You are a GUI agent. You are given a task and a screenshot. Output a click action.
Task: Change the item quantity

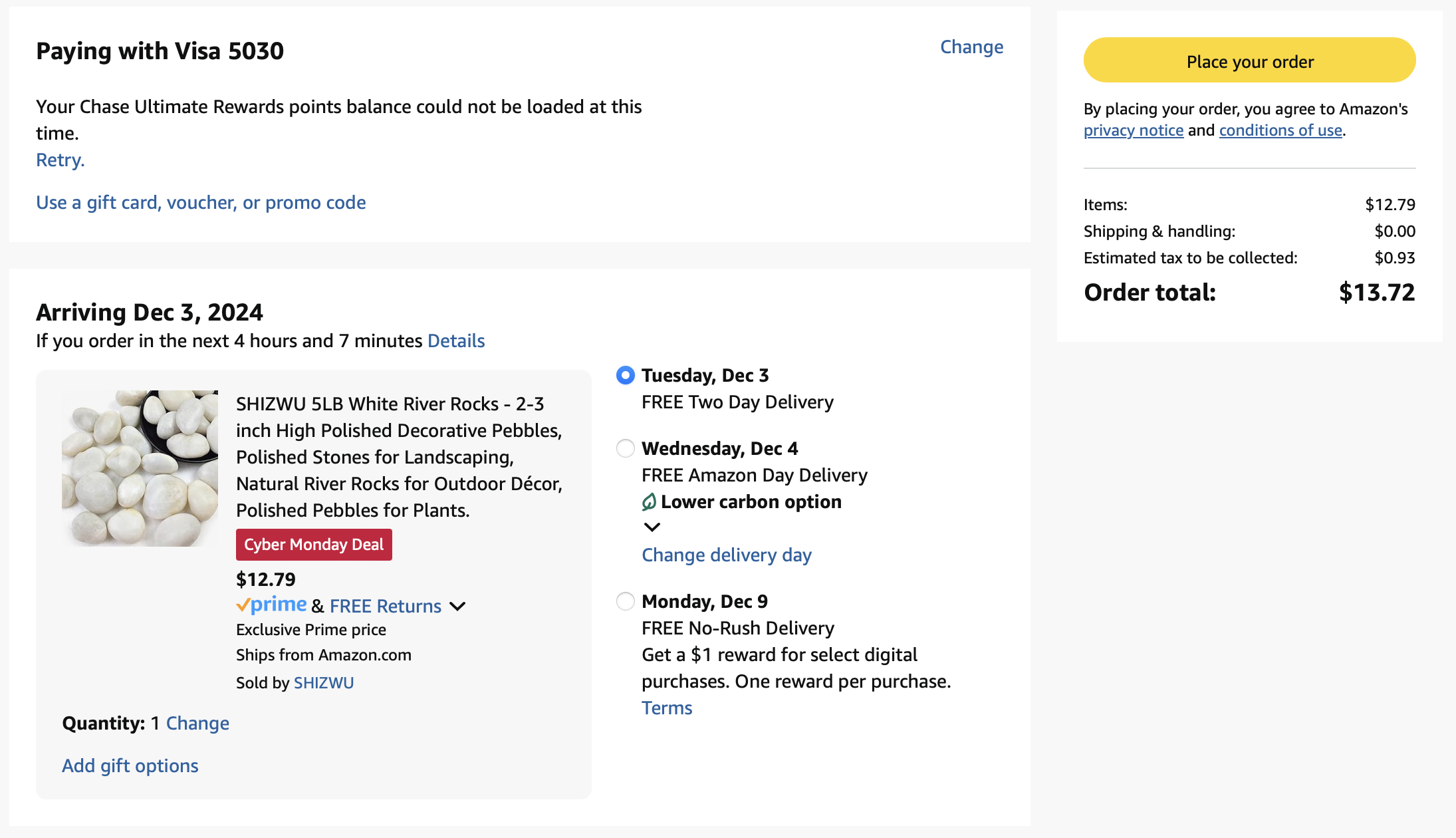[197, 724]
